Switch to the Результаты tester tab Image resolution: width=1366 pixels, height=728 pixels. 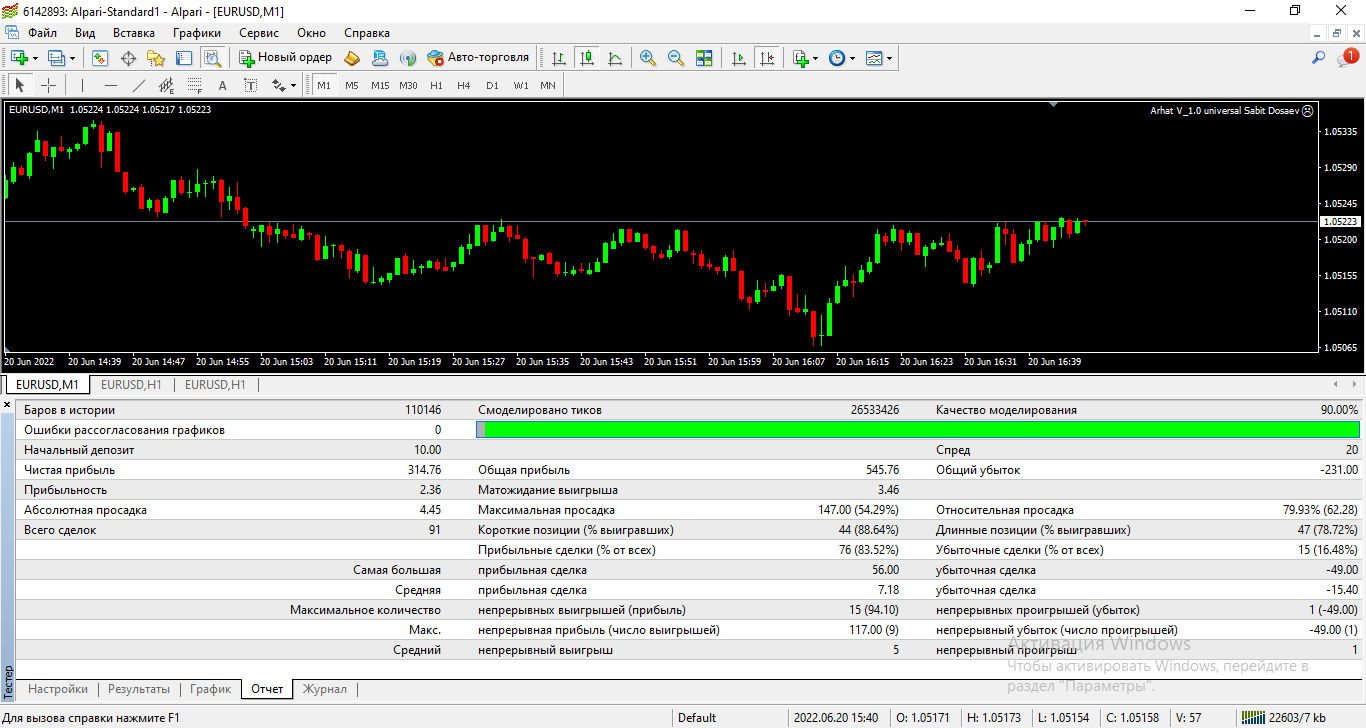click(139, 689)
